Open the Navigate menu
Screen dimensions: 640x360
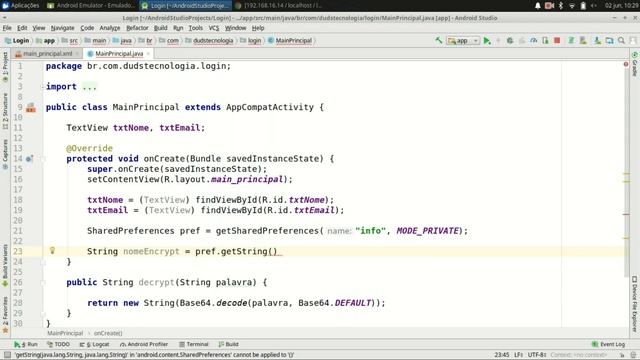pyautogui.click(x=62, y=28)
